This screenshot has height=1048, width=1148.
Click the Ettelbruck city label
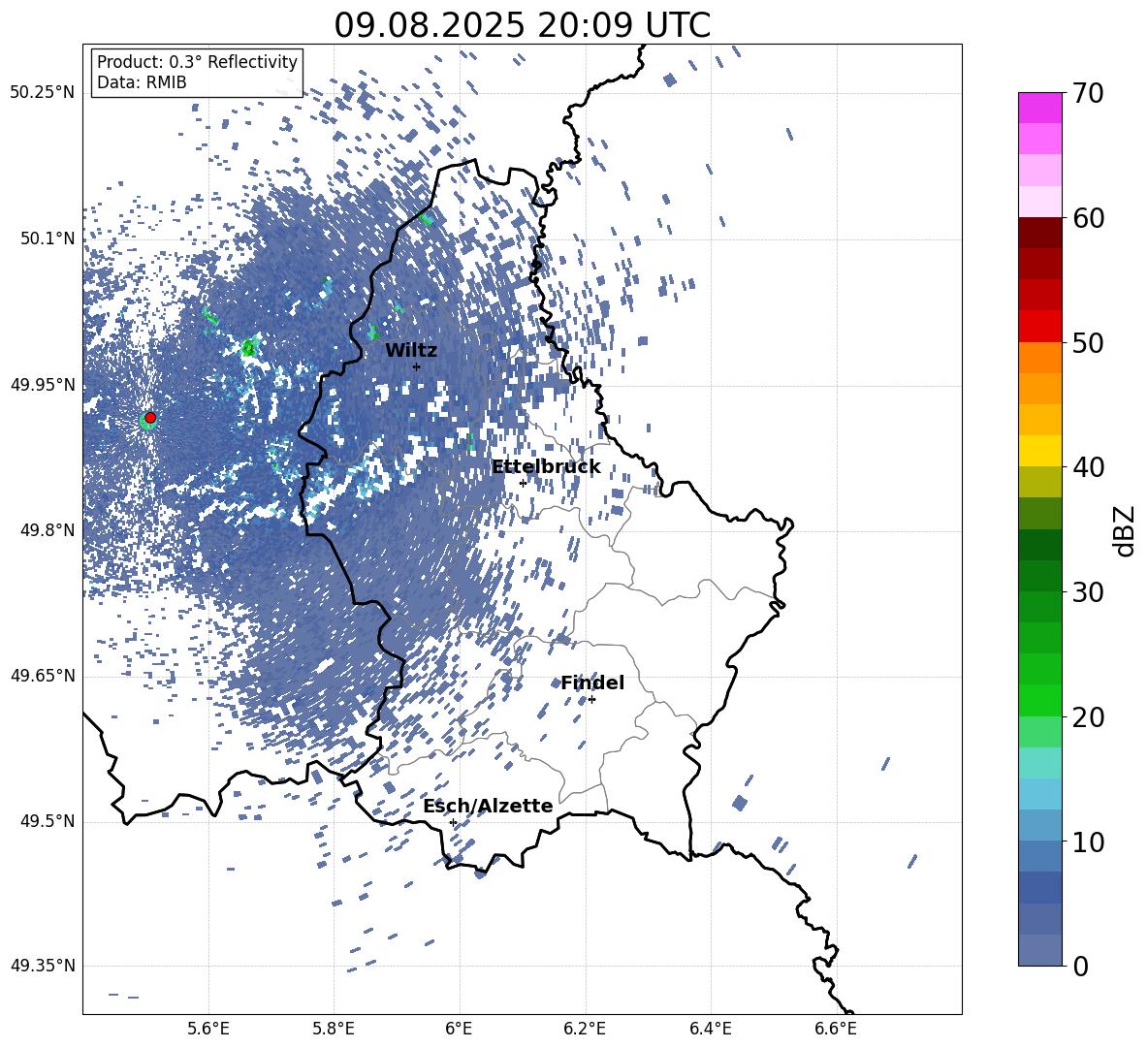point(546,467)
